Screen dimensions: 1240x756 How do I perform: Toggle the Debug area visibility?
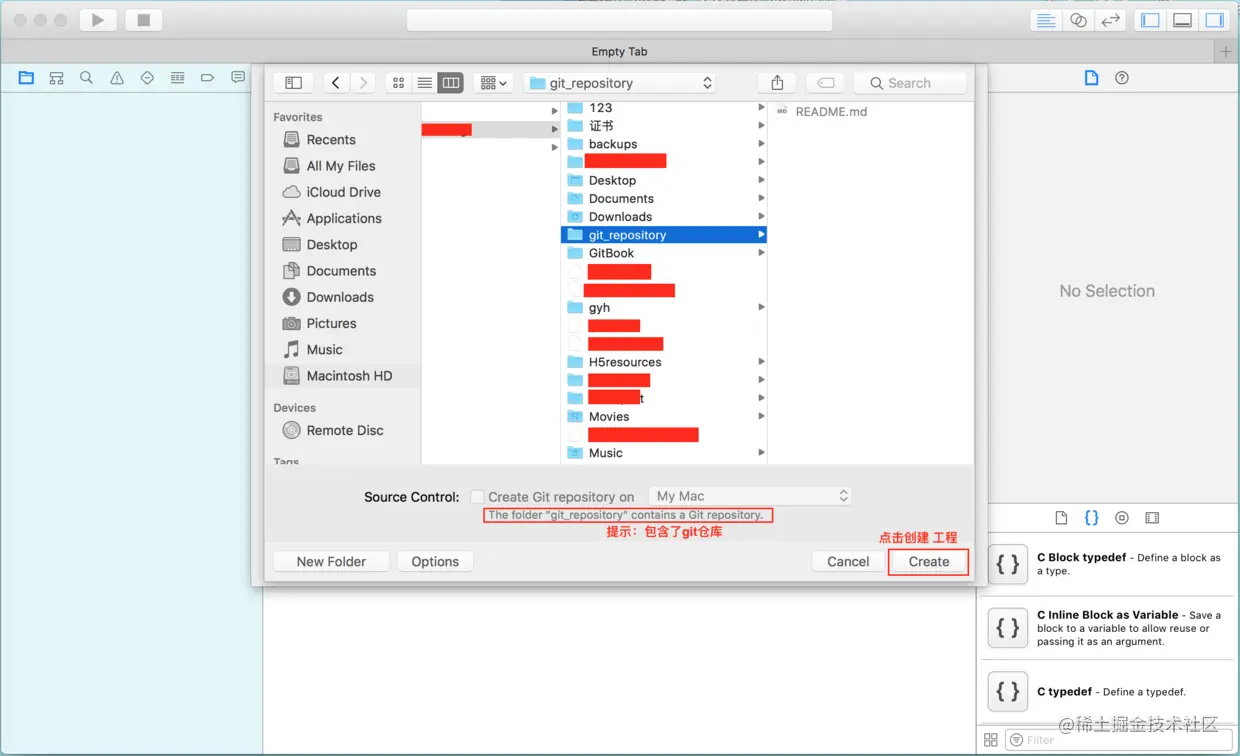click(1182, 20)
